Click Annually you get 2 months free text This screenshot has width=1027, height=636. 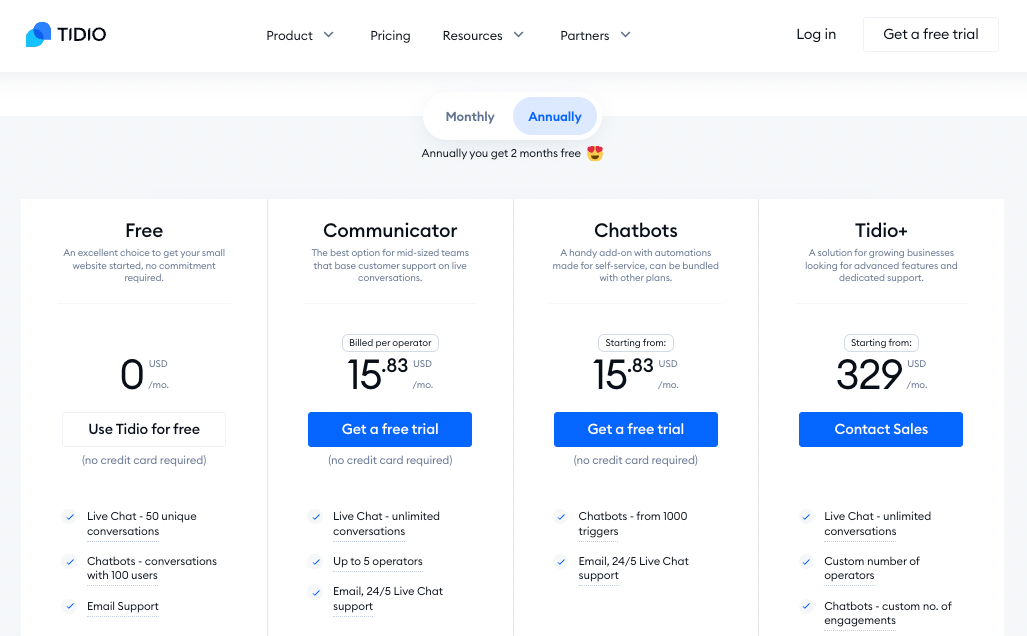tap(501, 153)
